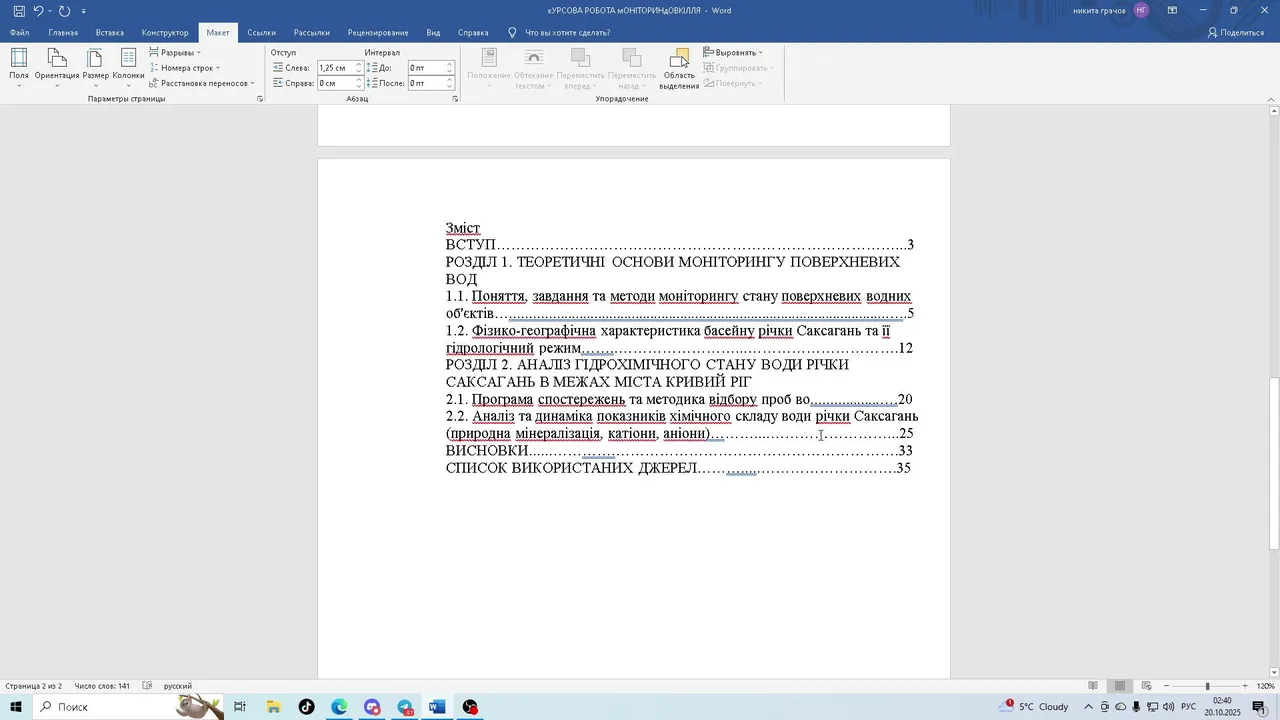
Task: Open Telegram from the taskbar
Action: [405, 707]
